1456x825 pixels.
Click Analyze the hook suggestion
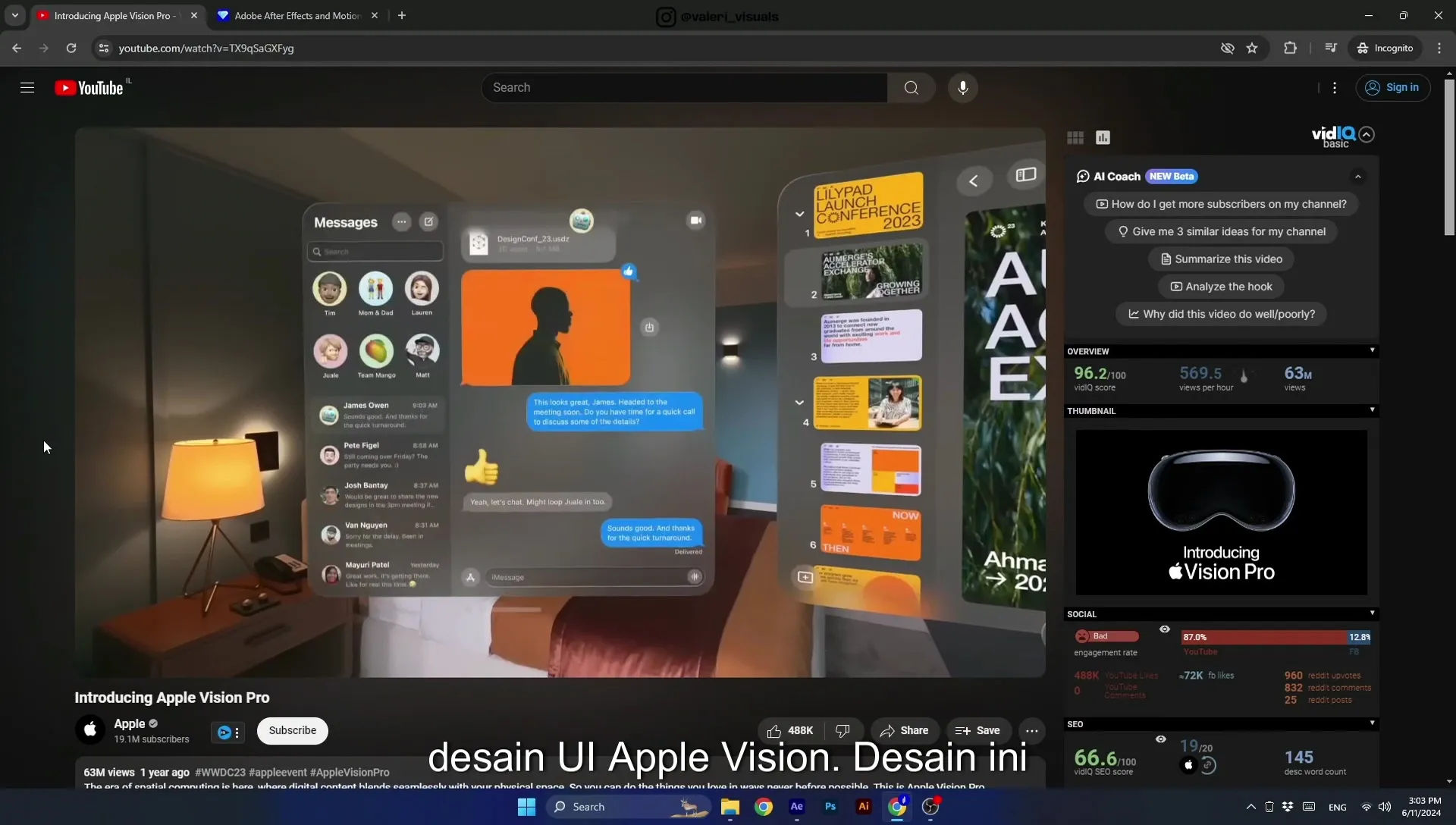pyautogui.click(x=1221, y=287)
